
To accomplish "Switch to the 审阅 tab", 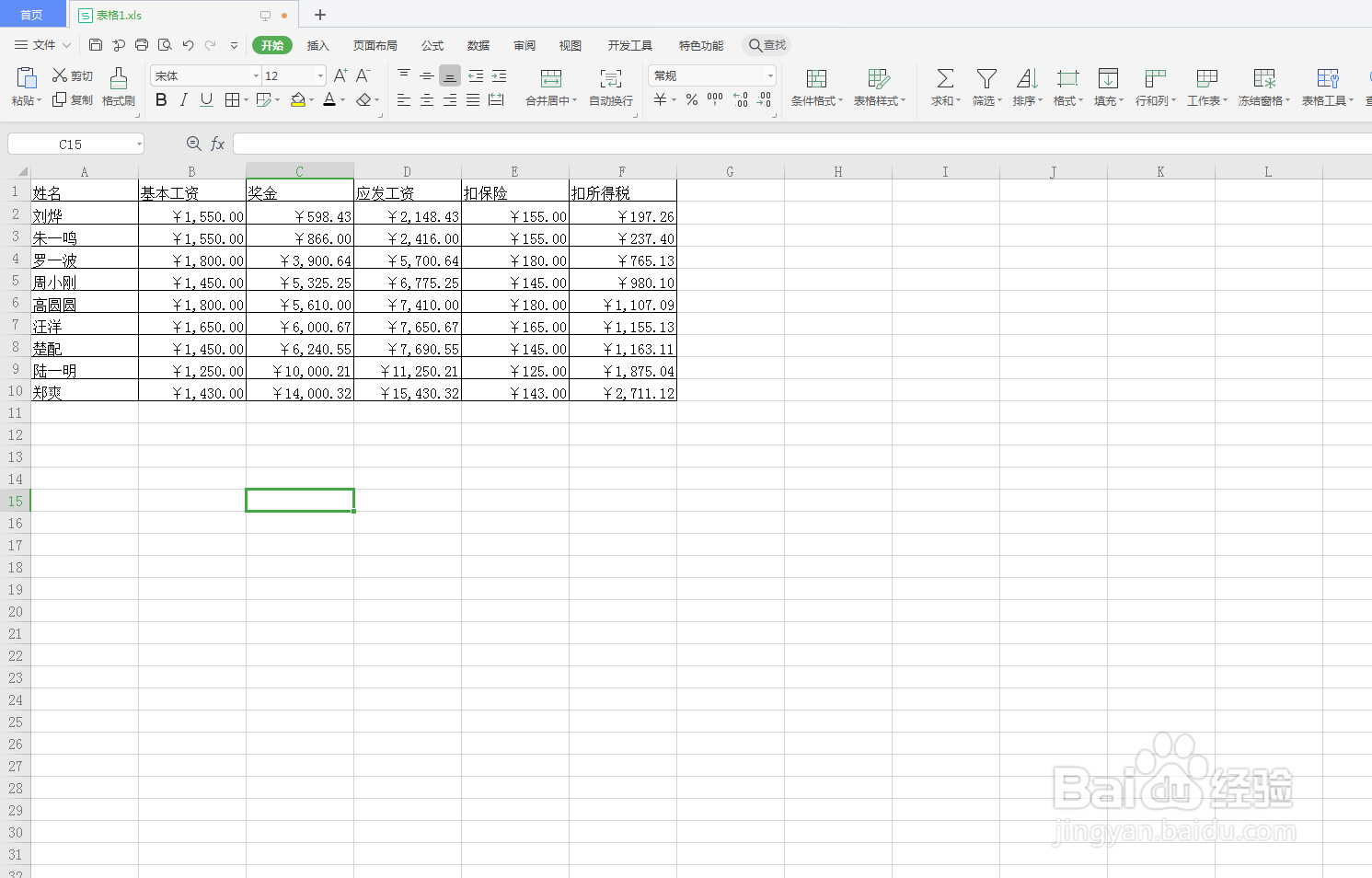I will 525,45.
